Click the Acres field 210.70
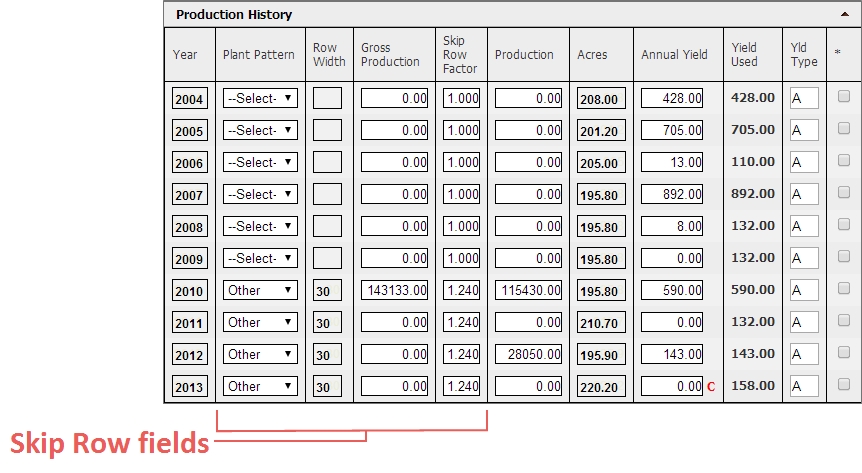This screenshot has height=473, width=862. click(601, 323)
